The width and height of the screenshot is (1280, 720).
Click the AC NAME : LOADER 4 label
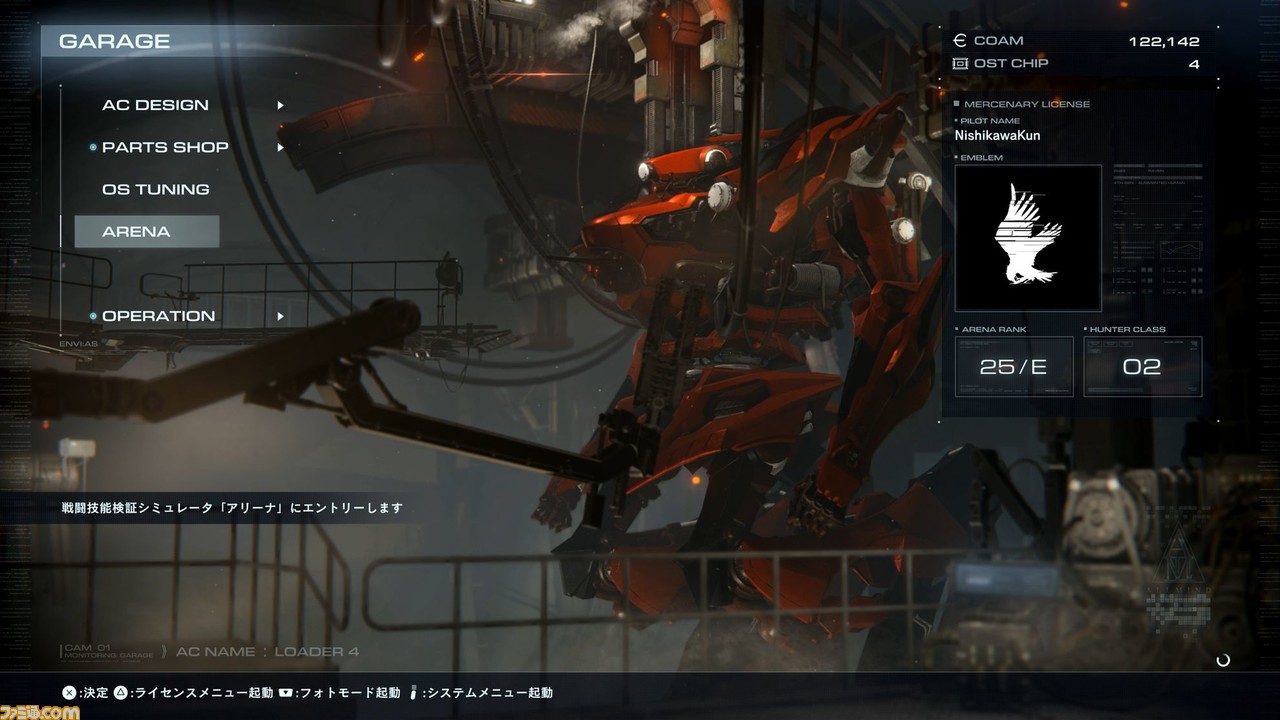(x=267, y=652)
